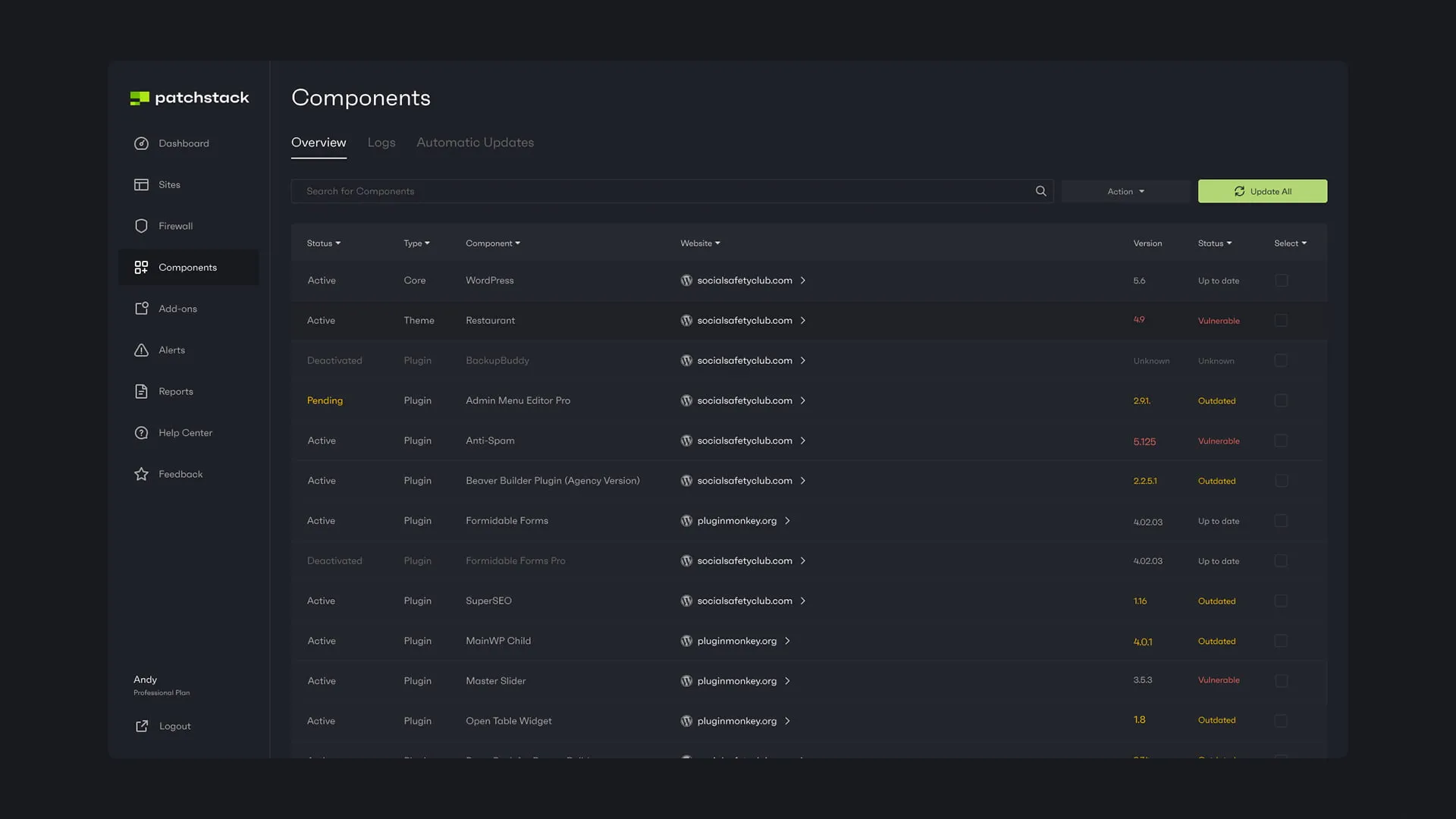The image size is (1456, 819).
Task: Tick the checkbox for Restaurant theme
Action: click(1281, 321)
